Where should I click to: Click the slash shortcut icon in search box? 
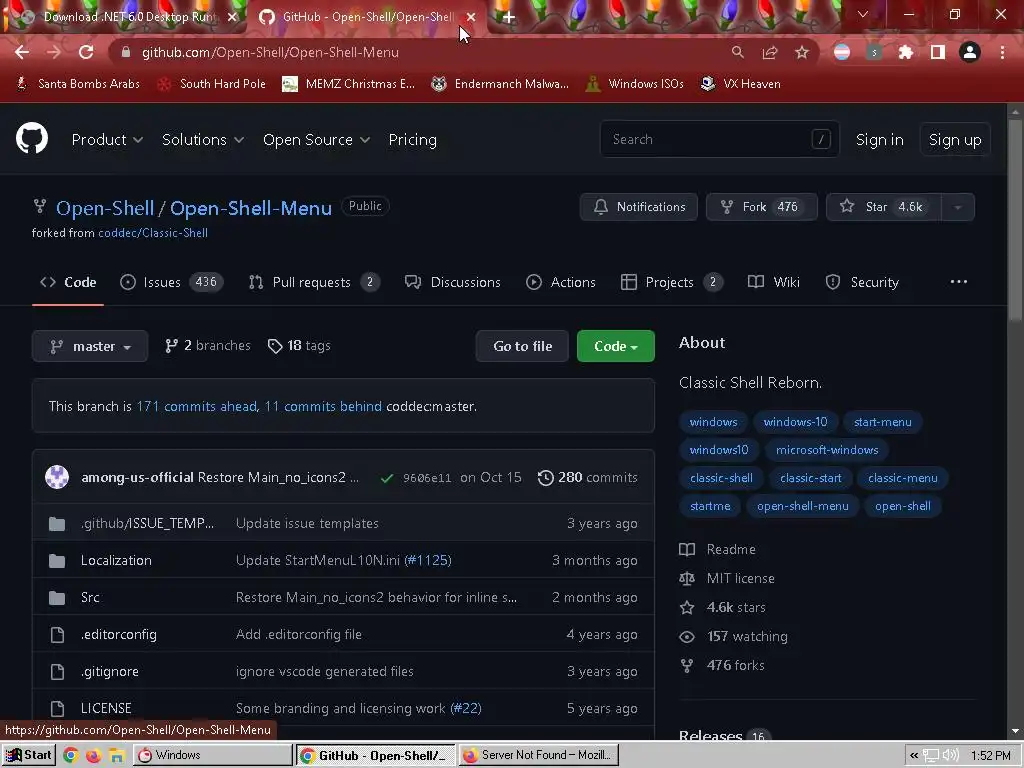tap(821, 139)
